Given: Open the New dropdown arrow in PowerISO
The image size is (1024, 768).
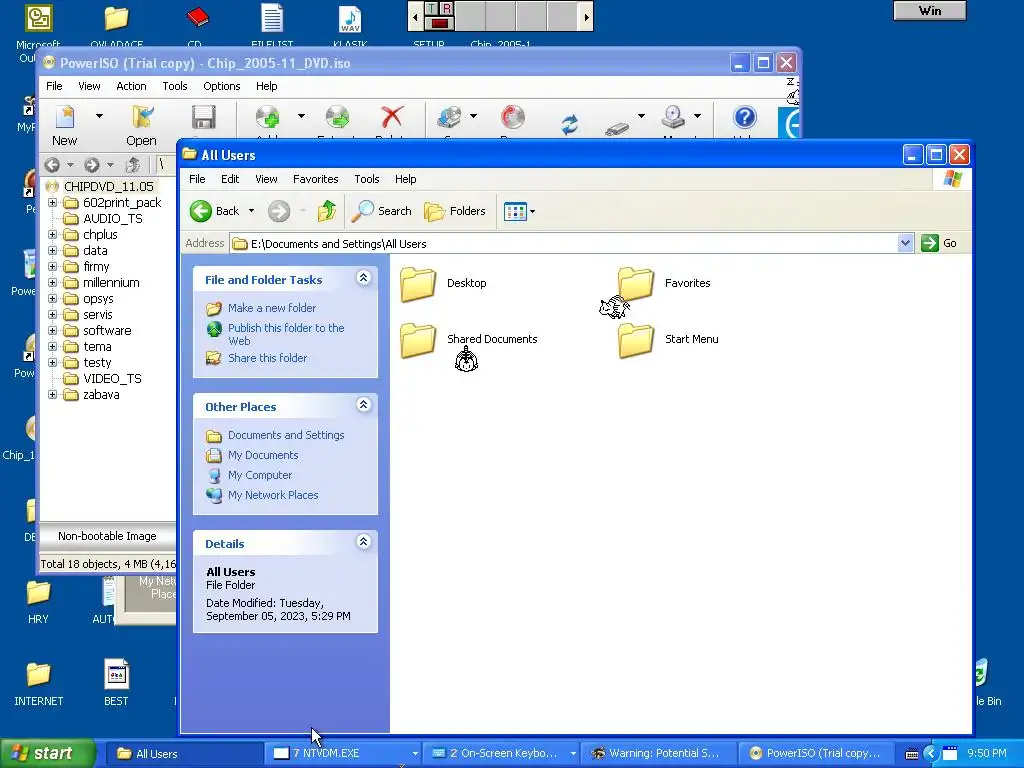Looking at the screenshot, I should (x=99, y=116).
